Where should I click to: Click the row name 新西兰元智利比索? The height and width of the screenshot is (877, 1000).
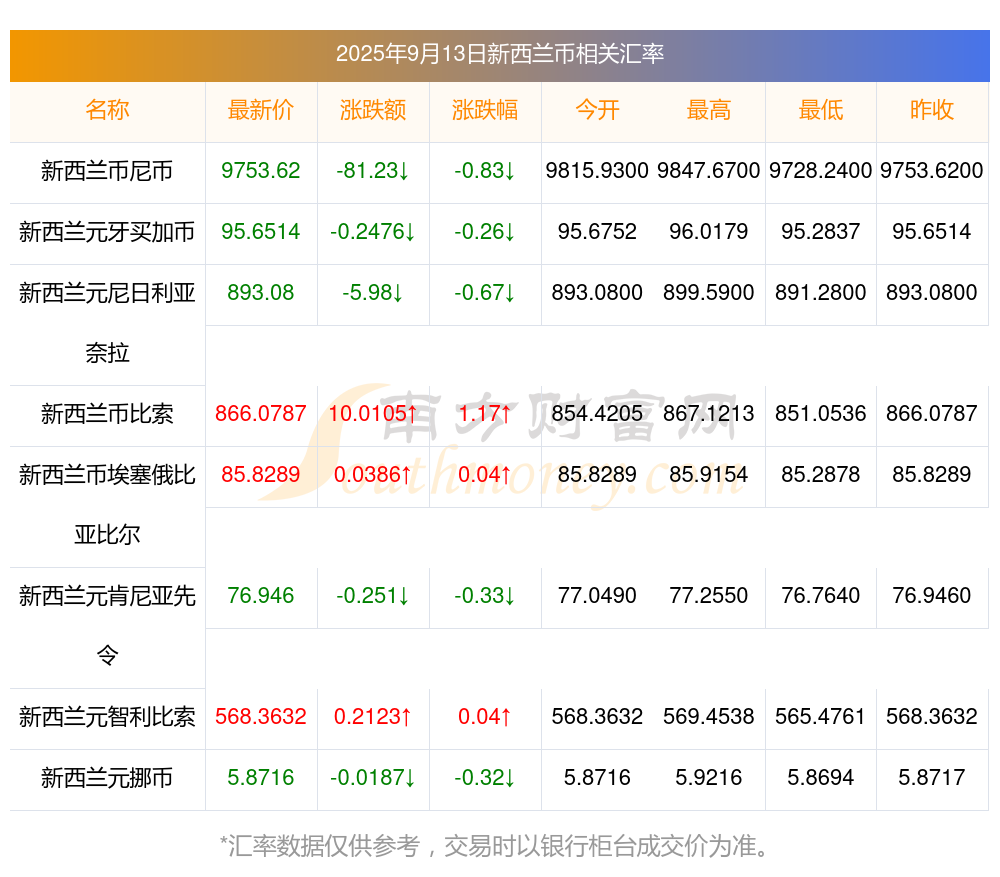pyautogui.click(x=107, y=717)
